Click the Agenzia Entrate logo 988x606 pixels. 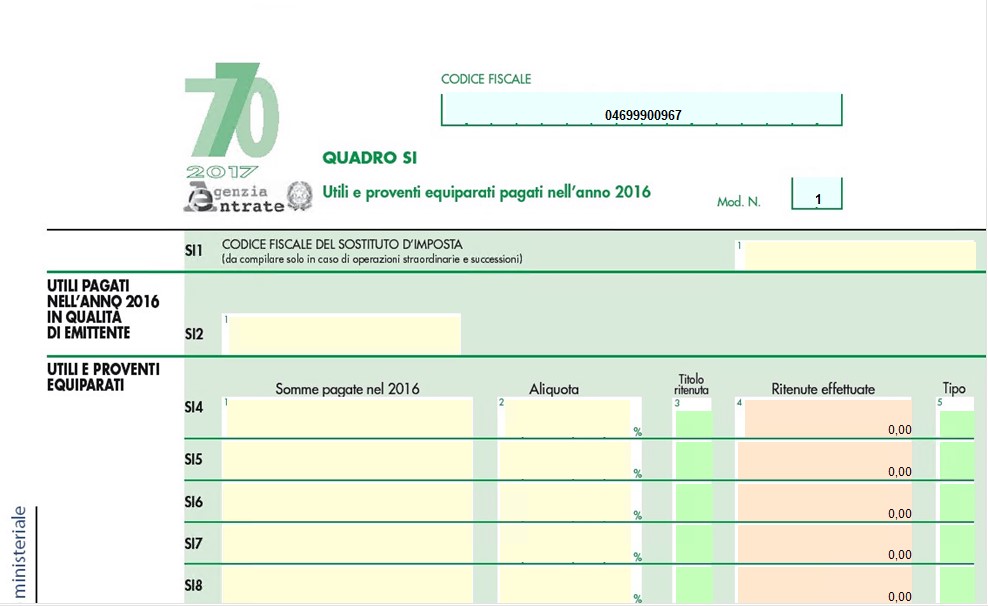point(234,198)
